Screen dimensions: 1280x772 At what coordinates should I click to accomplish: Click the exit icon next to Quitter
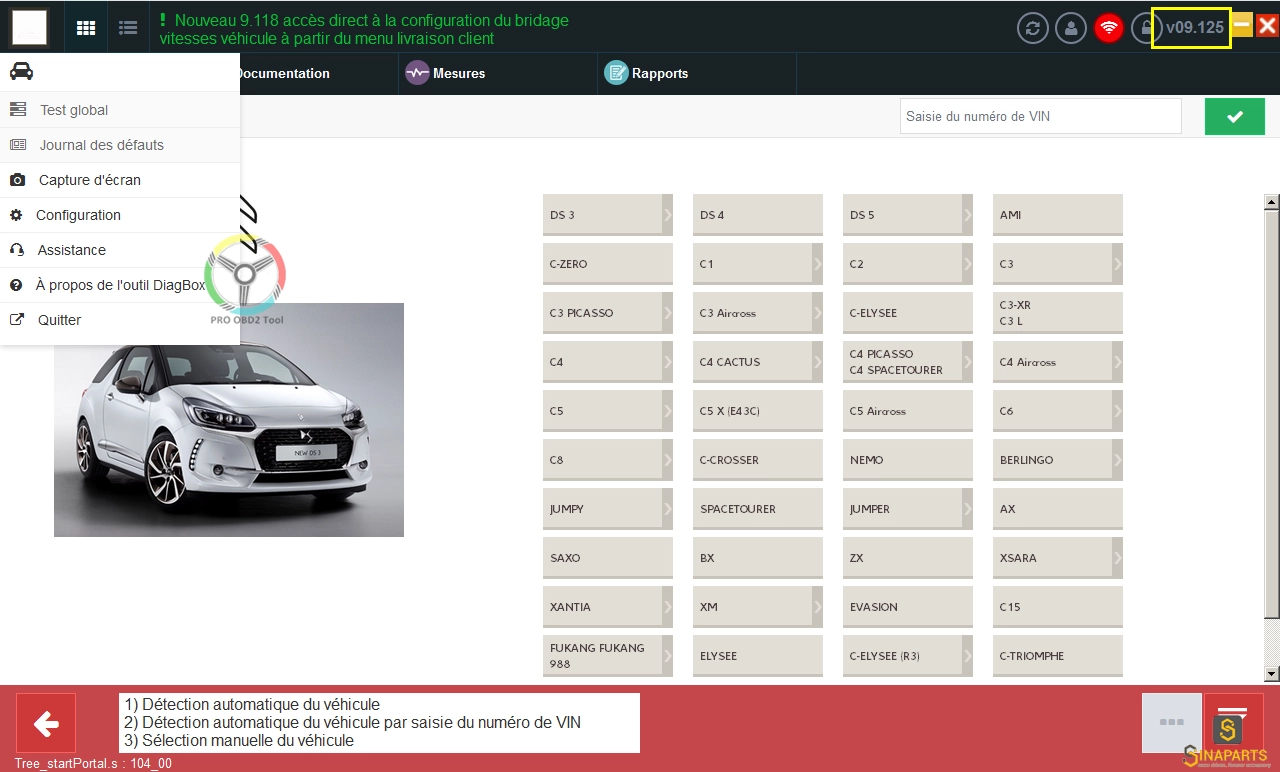click(17, 320)
